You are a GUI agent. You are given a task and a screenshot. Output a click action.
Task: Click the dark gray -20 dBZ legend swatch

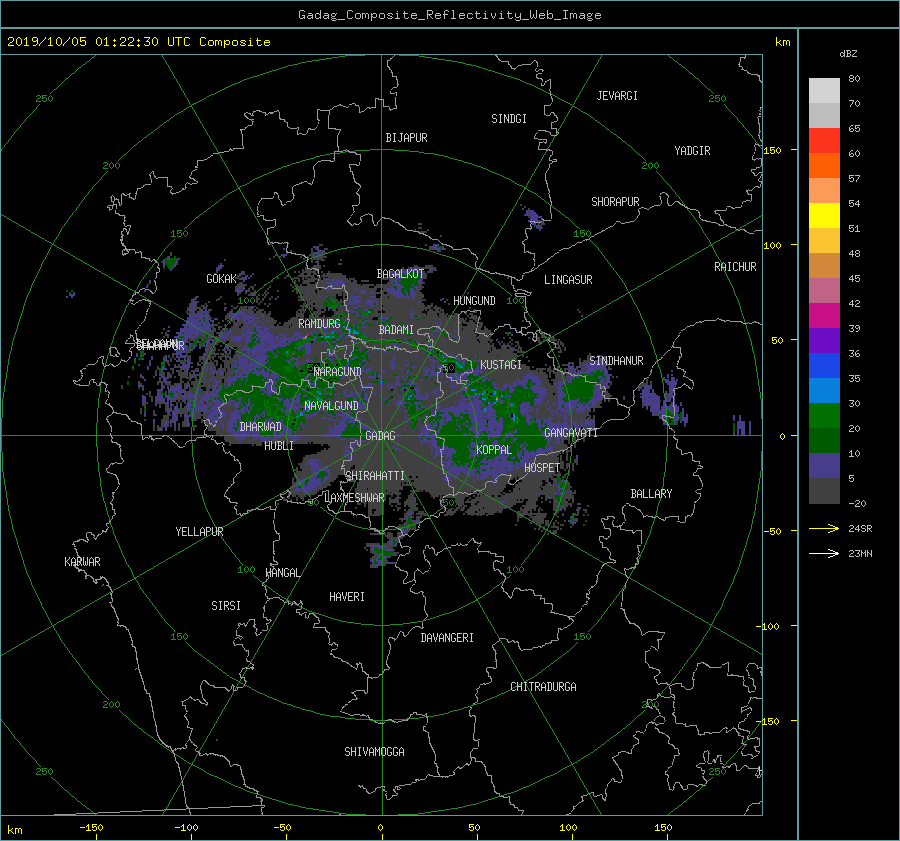coord(824,490)
